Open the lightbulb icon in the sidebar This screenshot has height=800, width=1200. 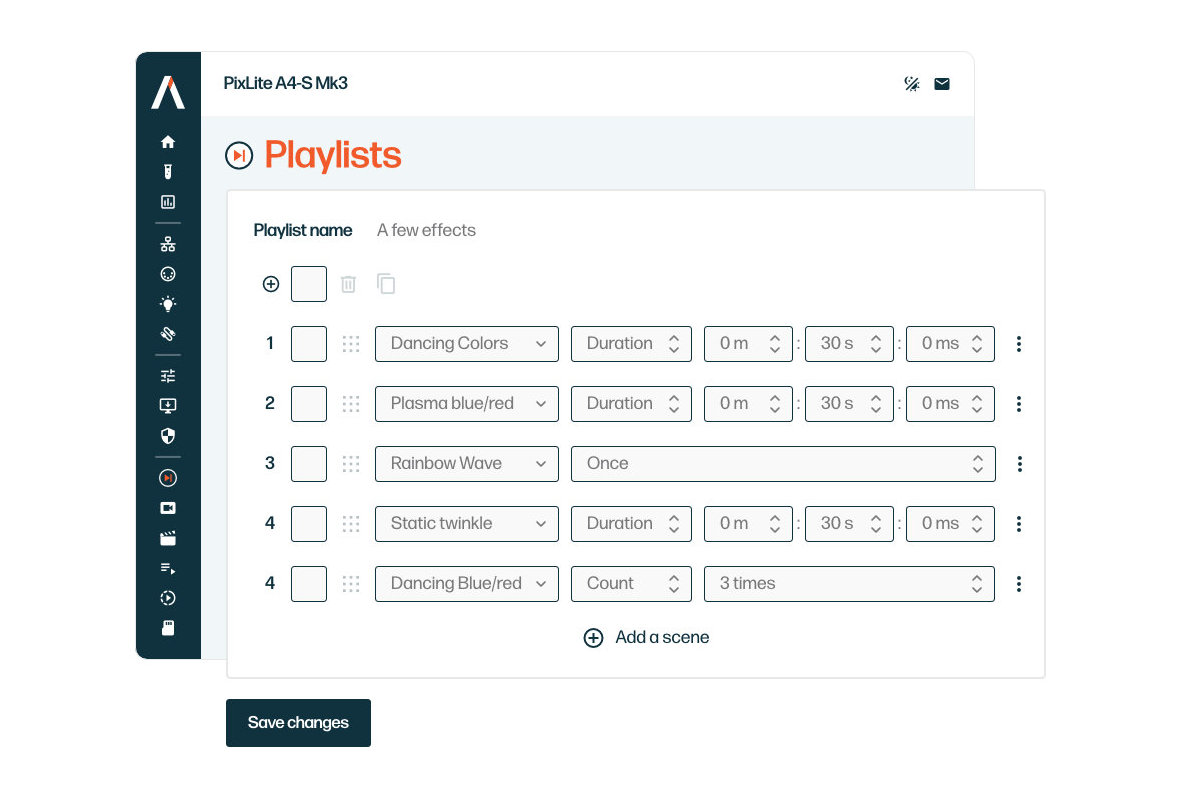(x=168, y=304)
